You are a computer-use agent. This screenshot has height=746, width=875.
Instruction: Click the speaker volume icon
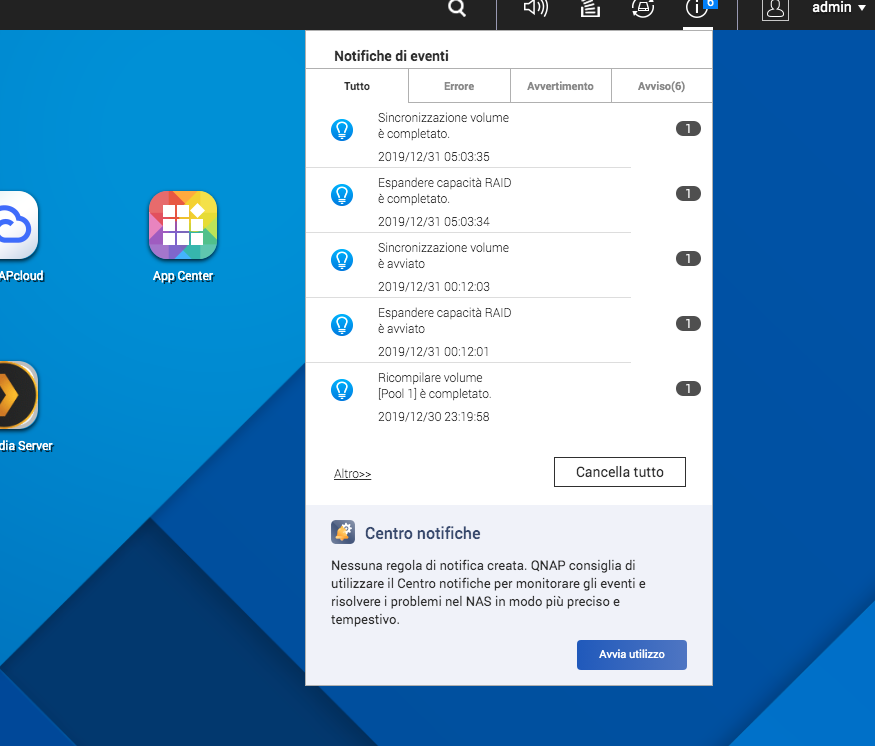536,9
